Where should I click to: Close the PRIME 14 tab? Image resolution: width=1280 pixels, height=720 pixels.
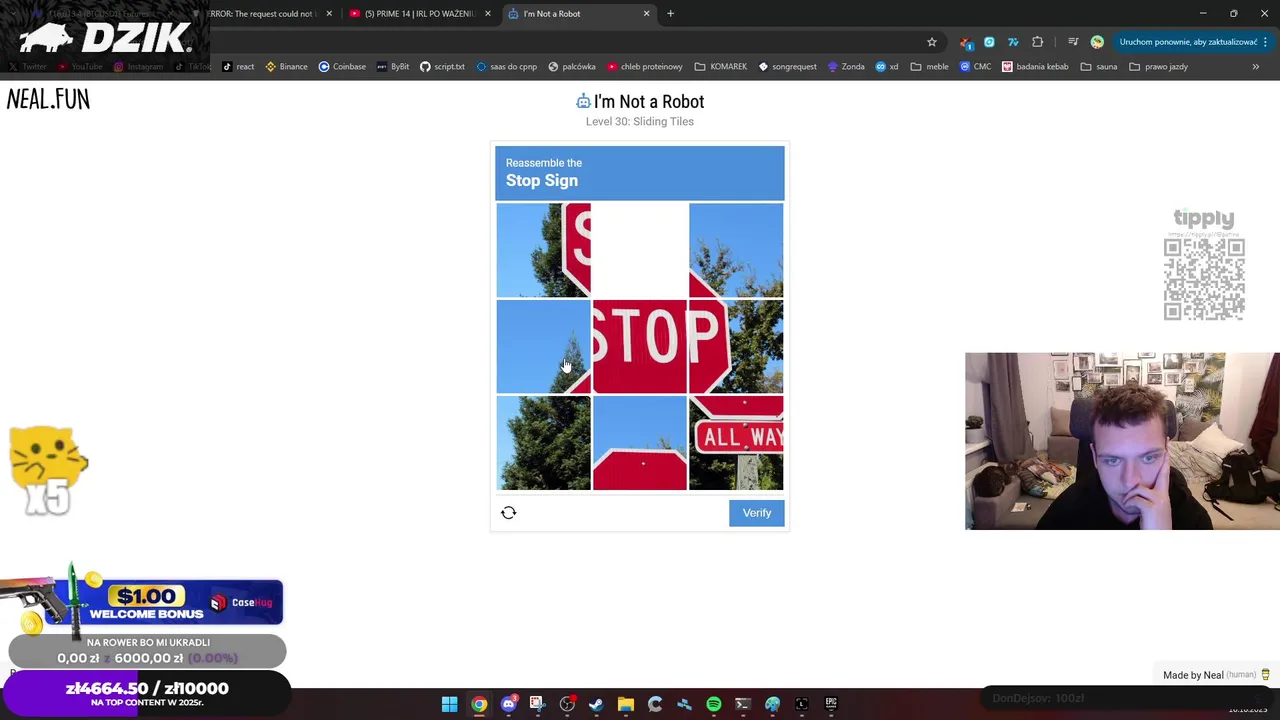coord(488,14)
